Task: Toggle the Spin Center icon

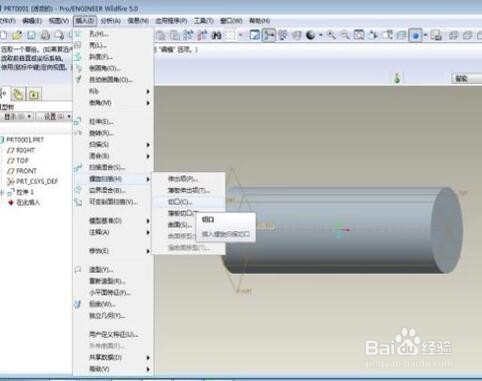Action: click(x=269, y=35)
